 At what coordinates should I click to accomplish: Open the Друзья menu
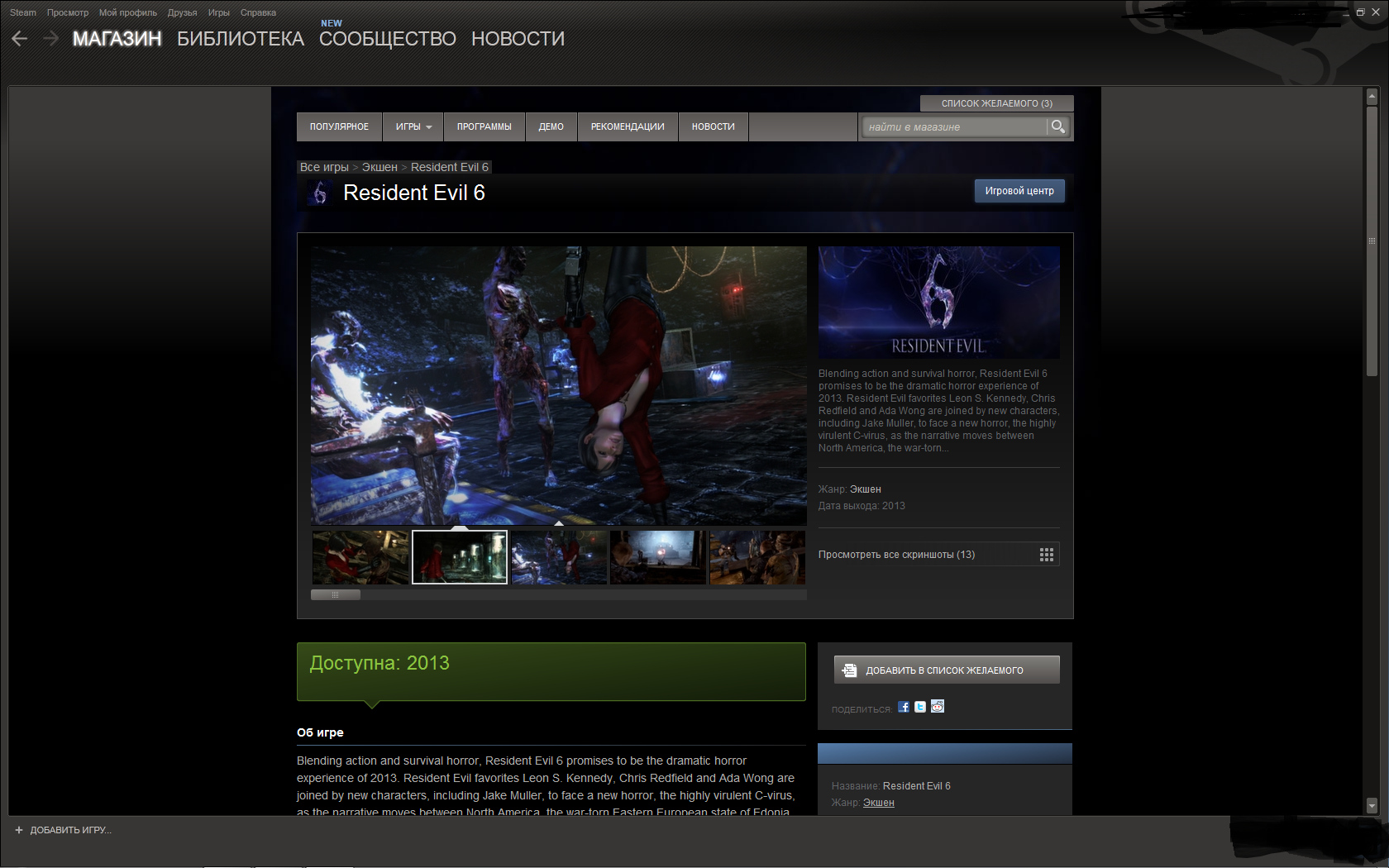(x=182, y=12)
